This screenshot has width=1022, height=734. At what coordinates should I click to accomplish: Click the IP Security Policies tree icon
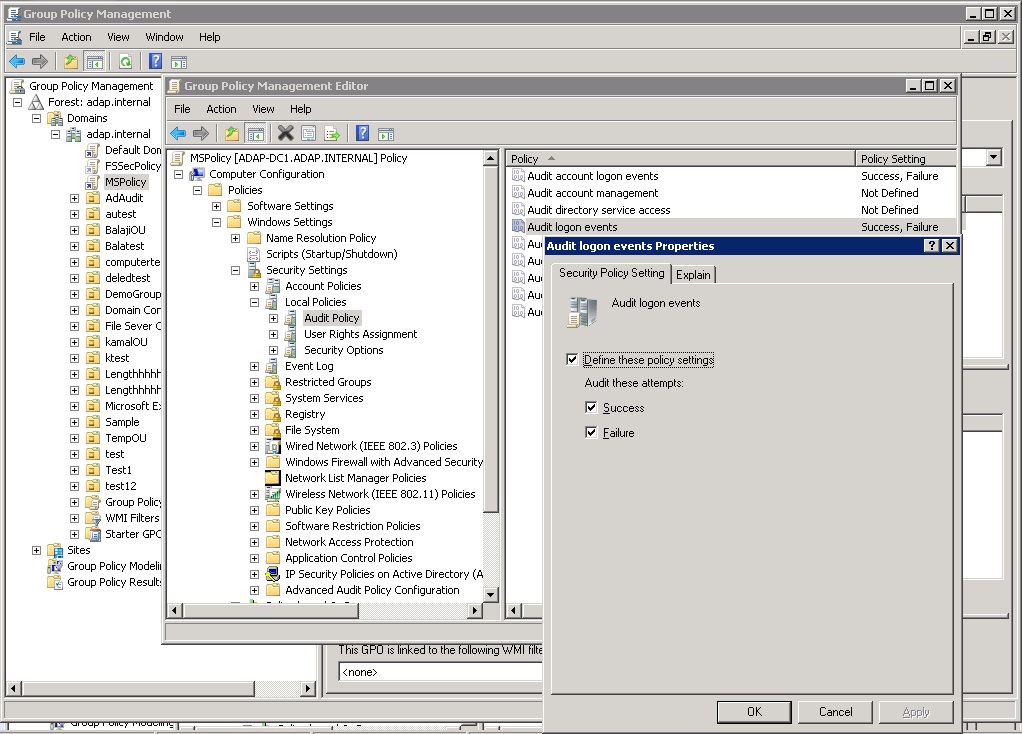(x=273, y=574)
